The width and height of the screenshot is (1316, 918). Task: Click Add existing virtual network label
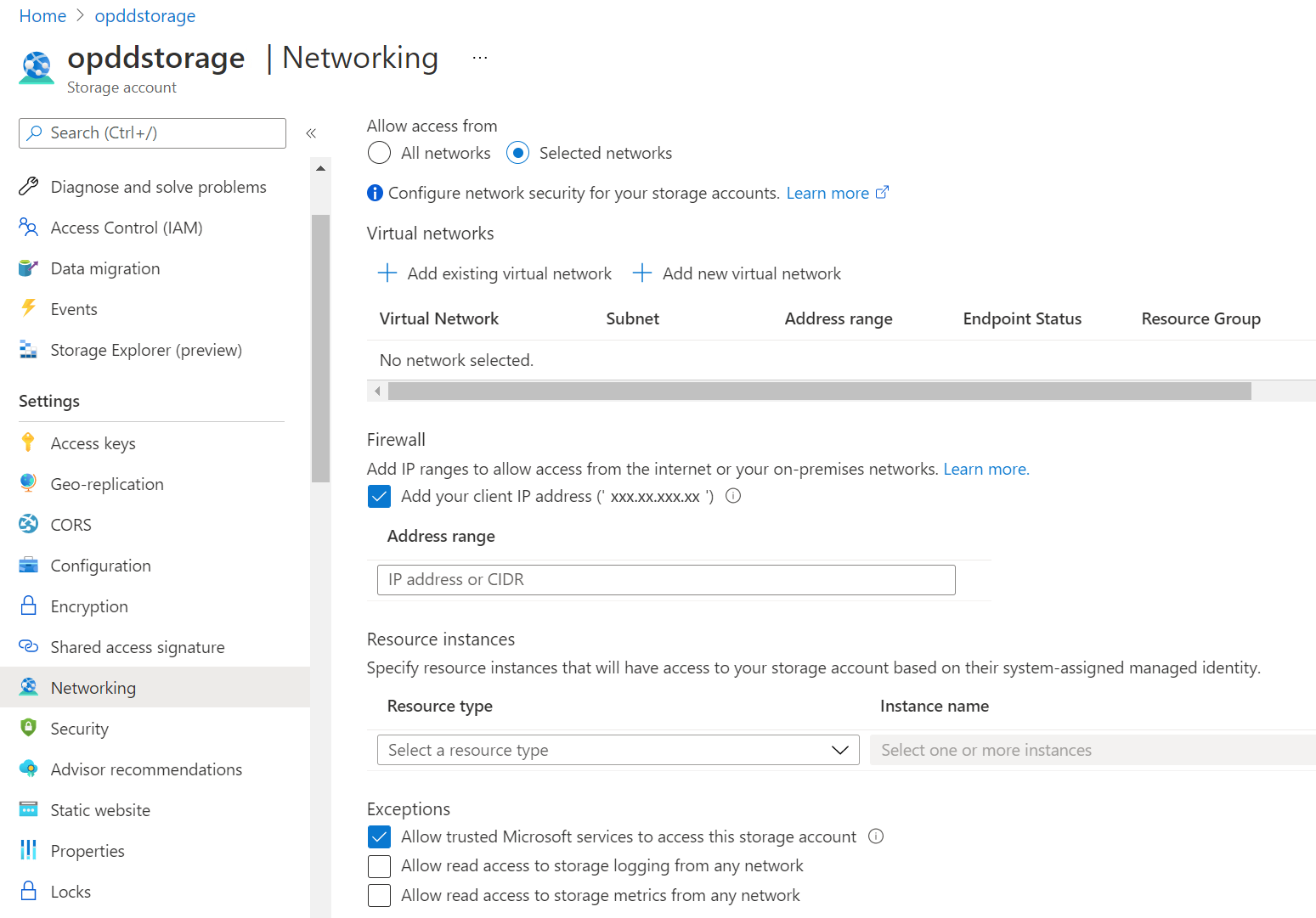tap(510, 273)
